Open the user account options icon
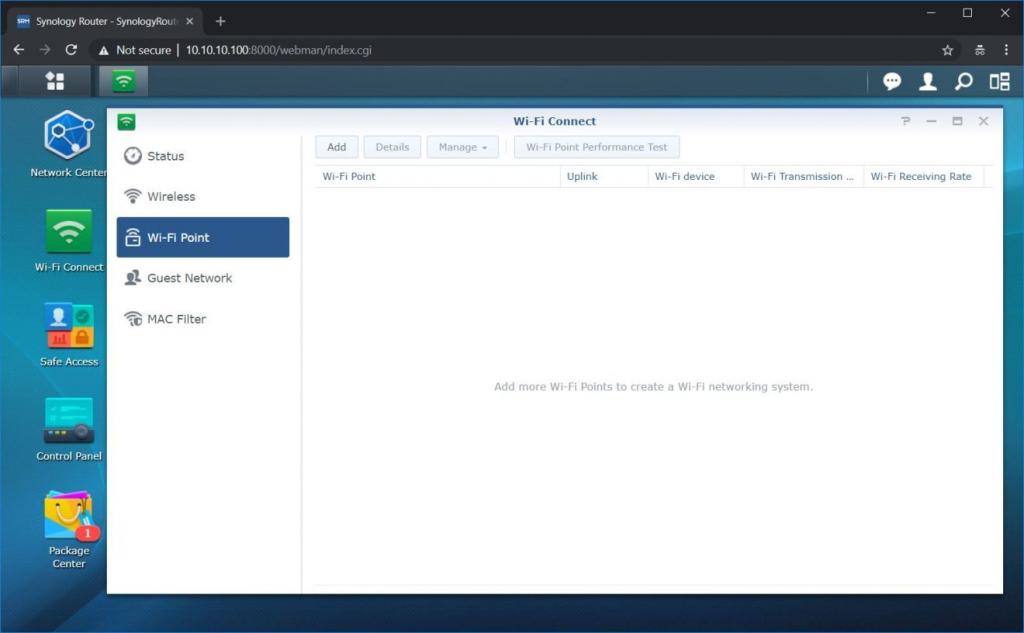 (927, 81)
